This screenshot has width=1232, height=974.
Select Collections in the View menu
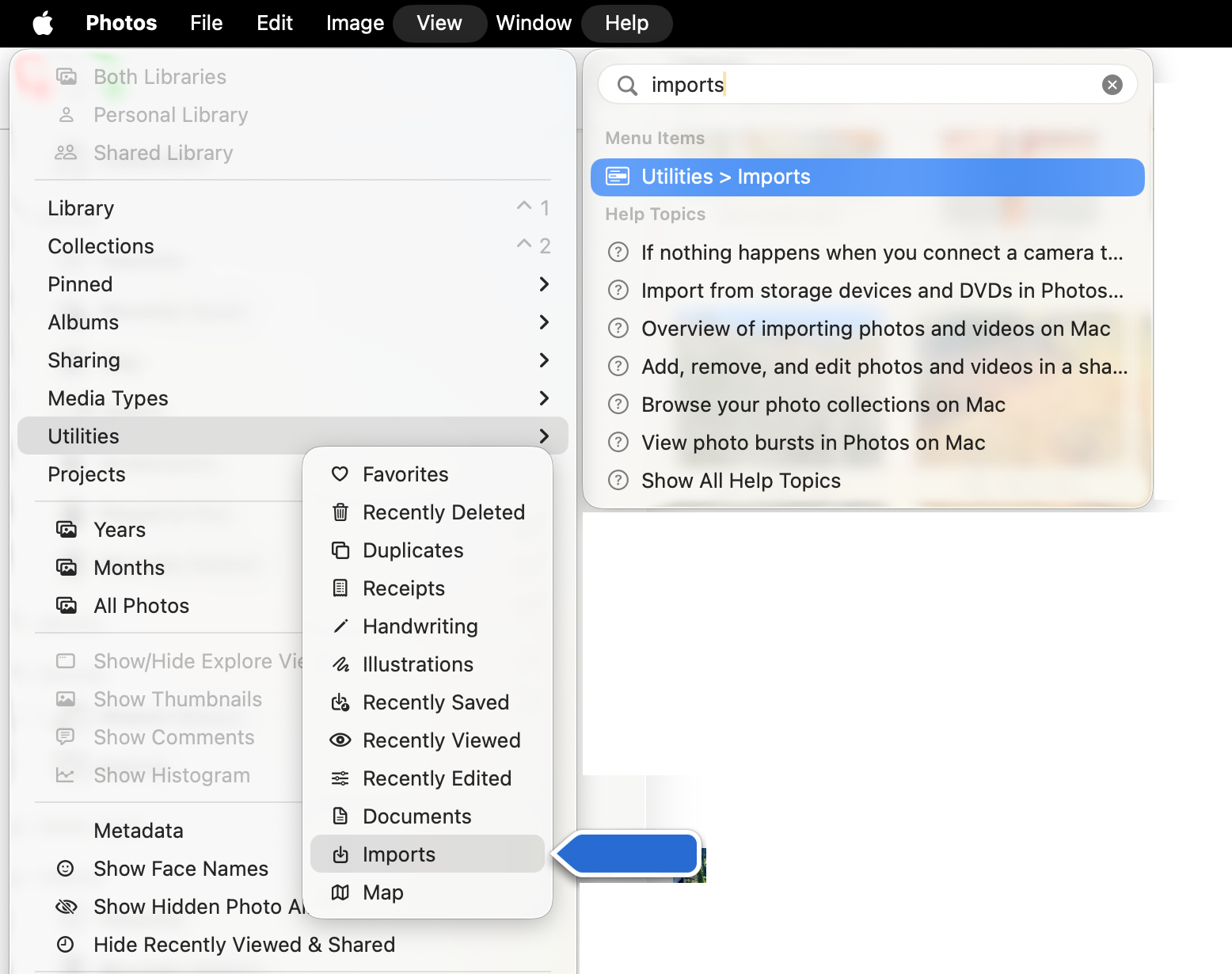(293, 246)
